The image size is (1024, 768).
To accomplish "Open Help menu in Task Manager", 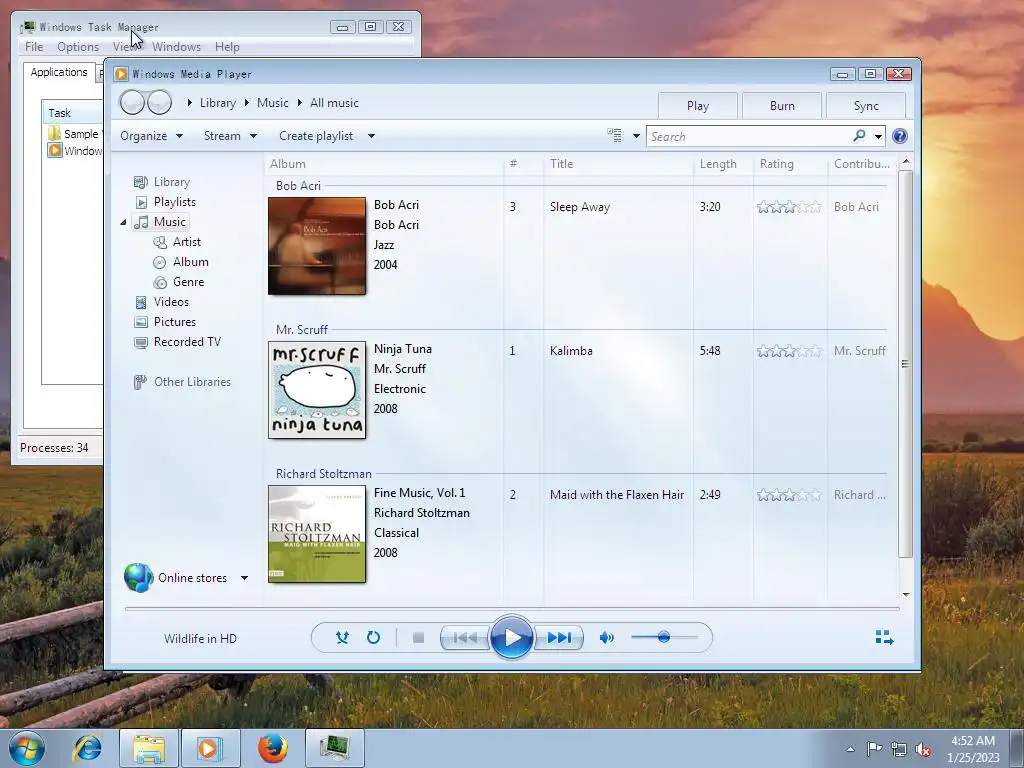I will 227,47.
